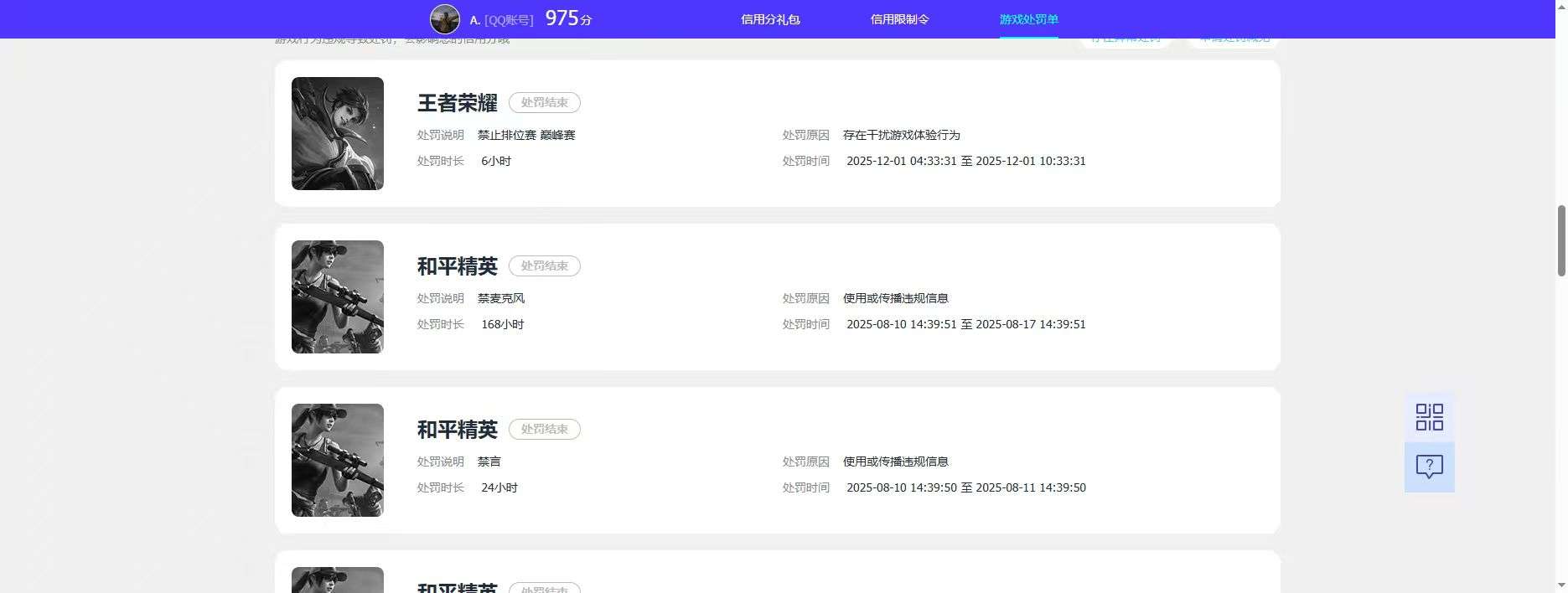
Task: Select the 游戏处罚单 tab
Action: coord(1028,19)
